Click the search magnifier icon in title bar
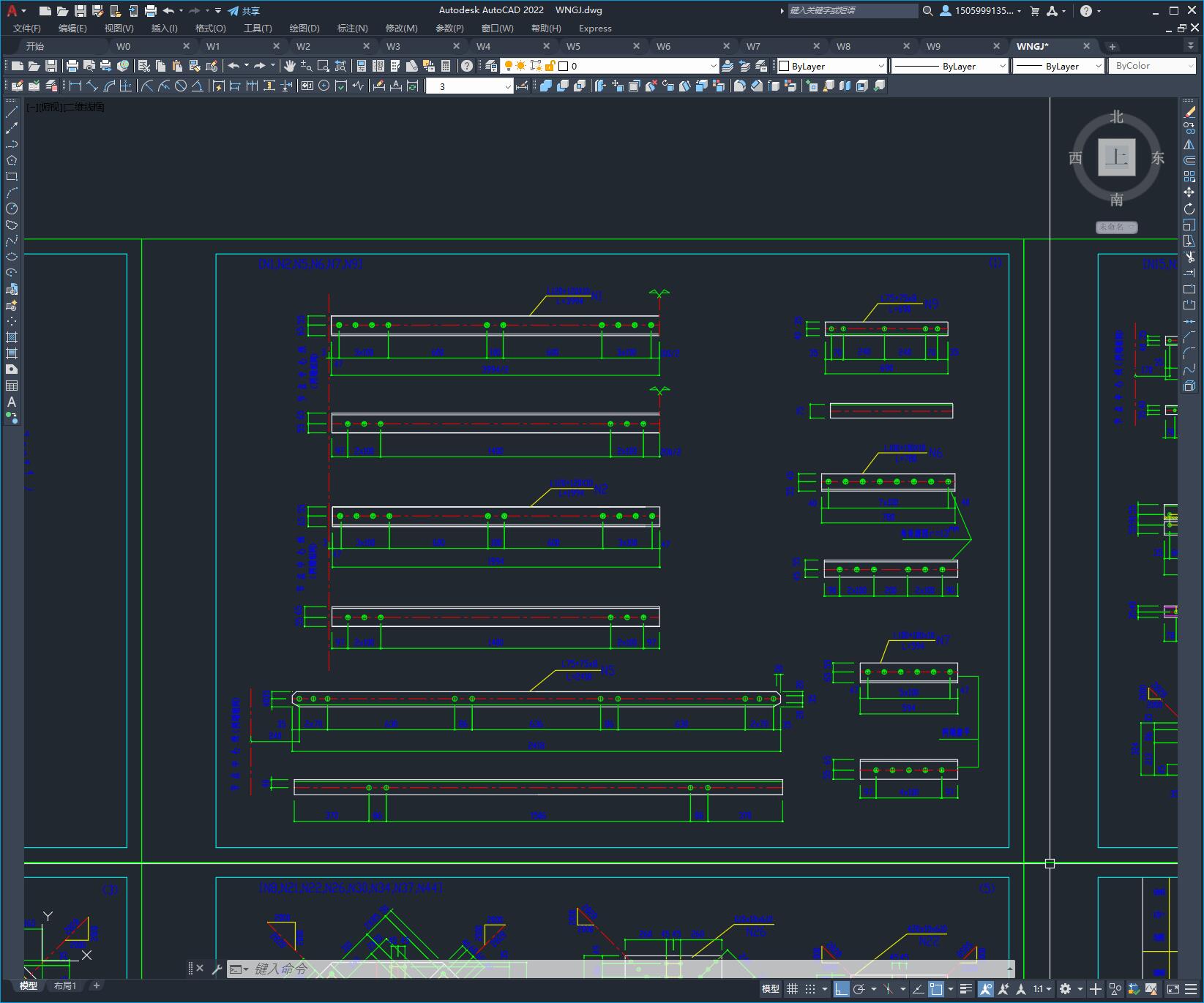Screen dimensions: 1204x1003 click(x=927, y=11)
